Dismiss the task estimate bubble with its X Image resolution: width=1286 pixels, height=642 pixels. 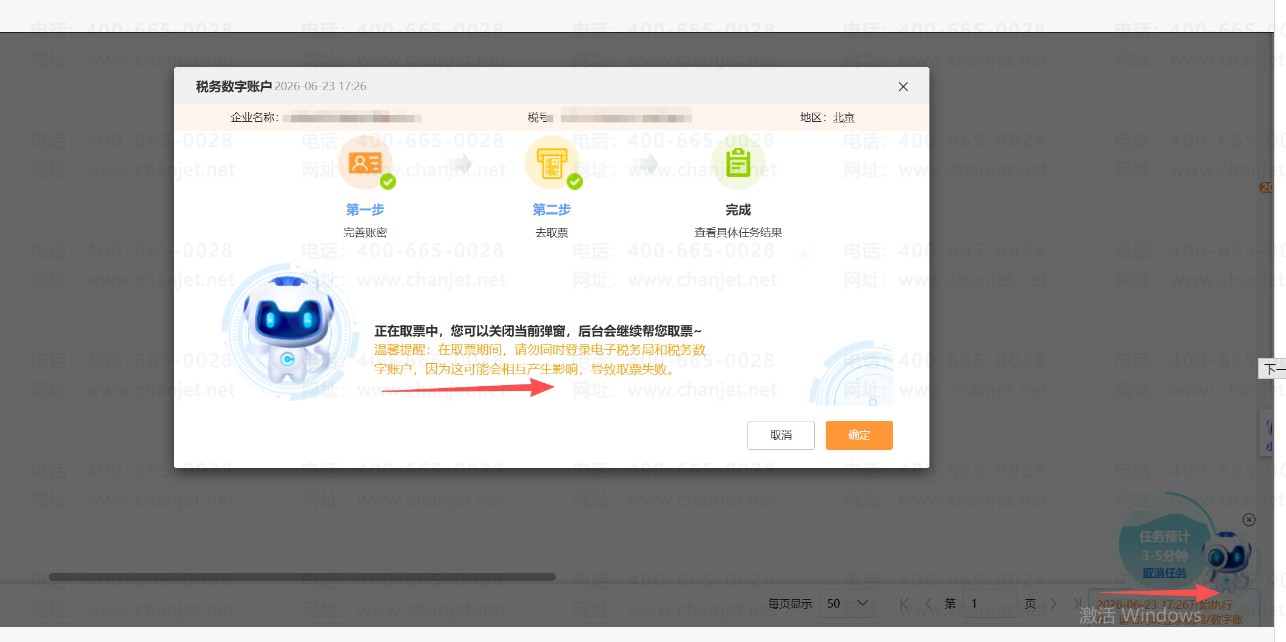pyautogui.click(x=1249, y=520)
